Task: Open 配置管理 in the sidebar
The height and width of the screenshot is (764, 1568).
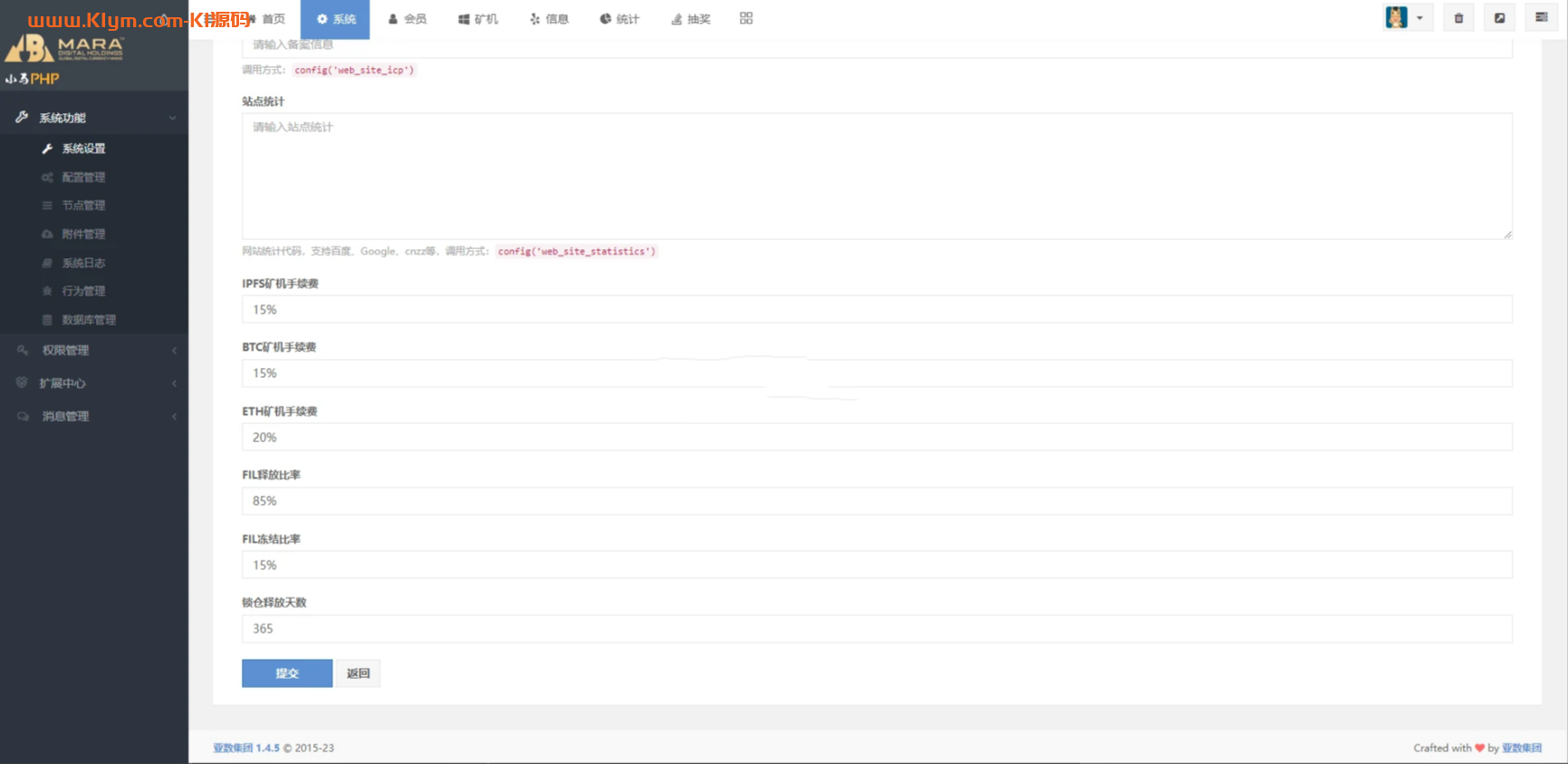Action: (83, 178)
